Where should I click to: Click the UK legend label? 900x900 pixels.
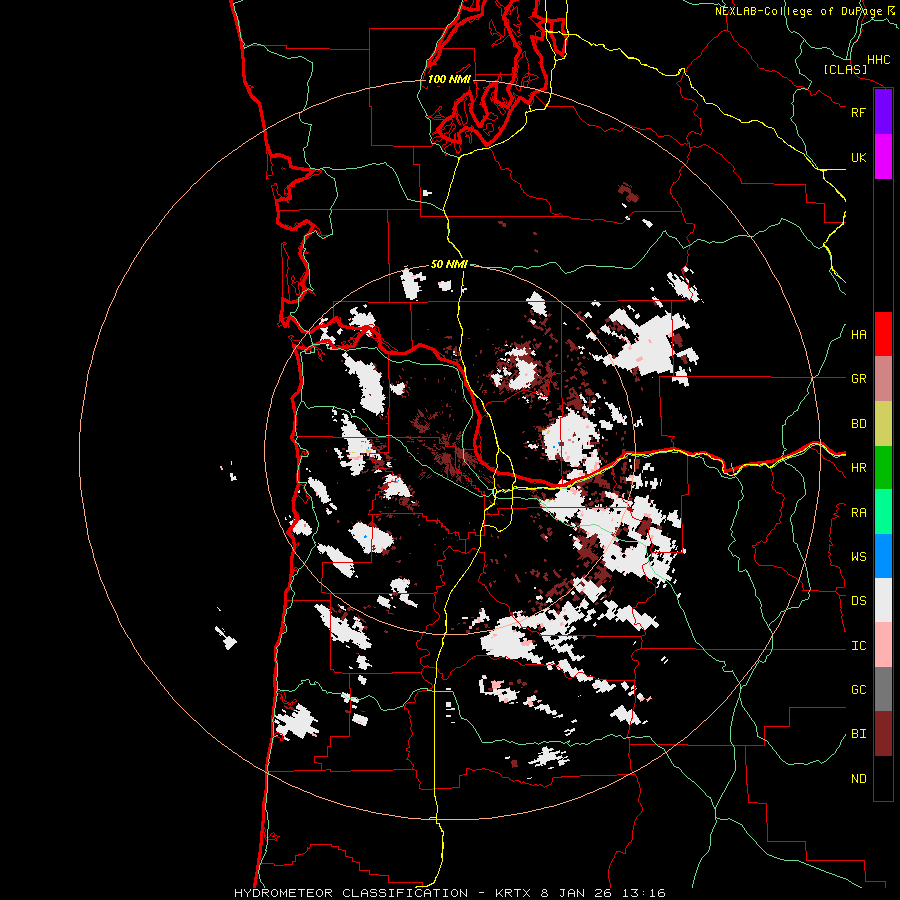[x=858, y=157]
